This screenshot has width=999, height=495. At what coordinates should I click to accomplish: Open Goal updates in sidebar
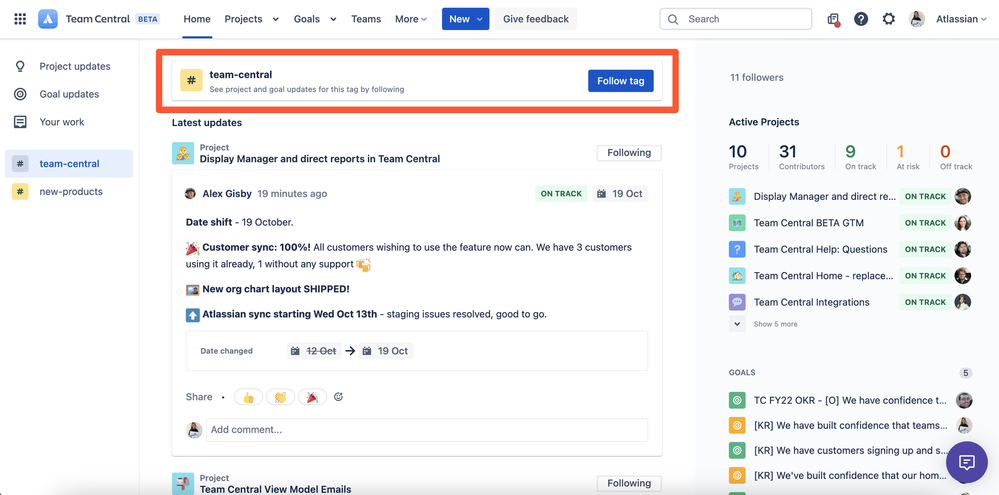[69, 94]
